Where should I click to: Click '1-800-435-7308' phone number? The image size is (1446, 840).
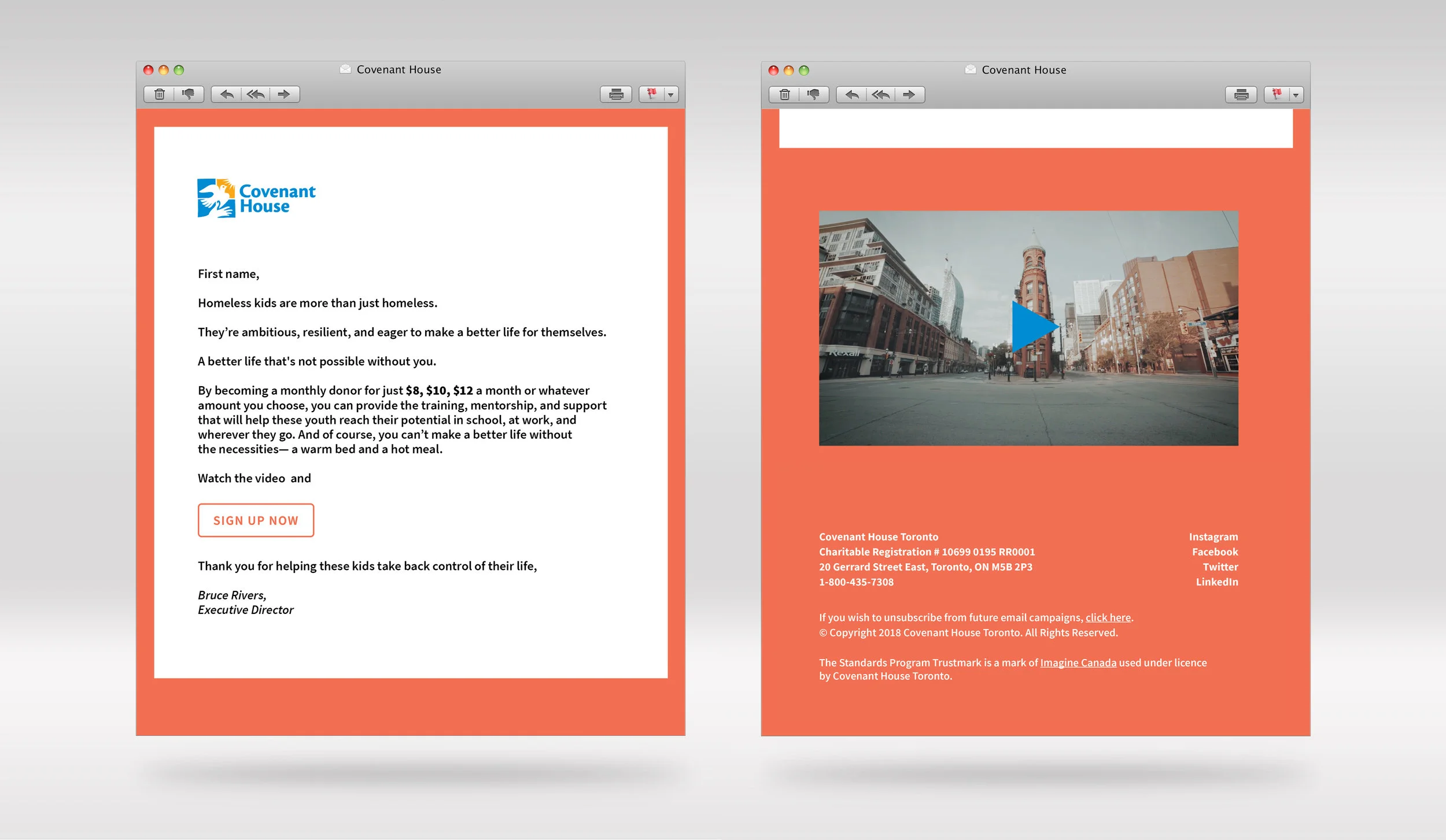tap(856, 582)
